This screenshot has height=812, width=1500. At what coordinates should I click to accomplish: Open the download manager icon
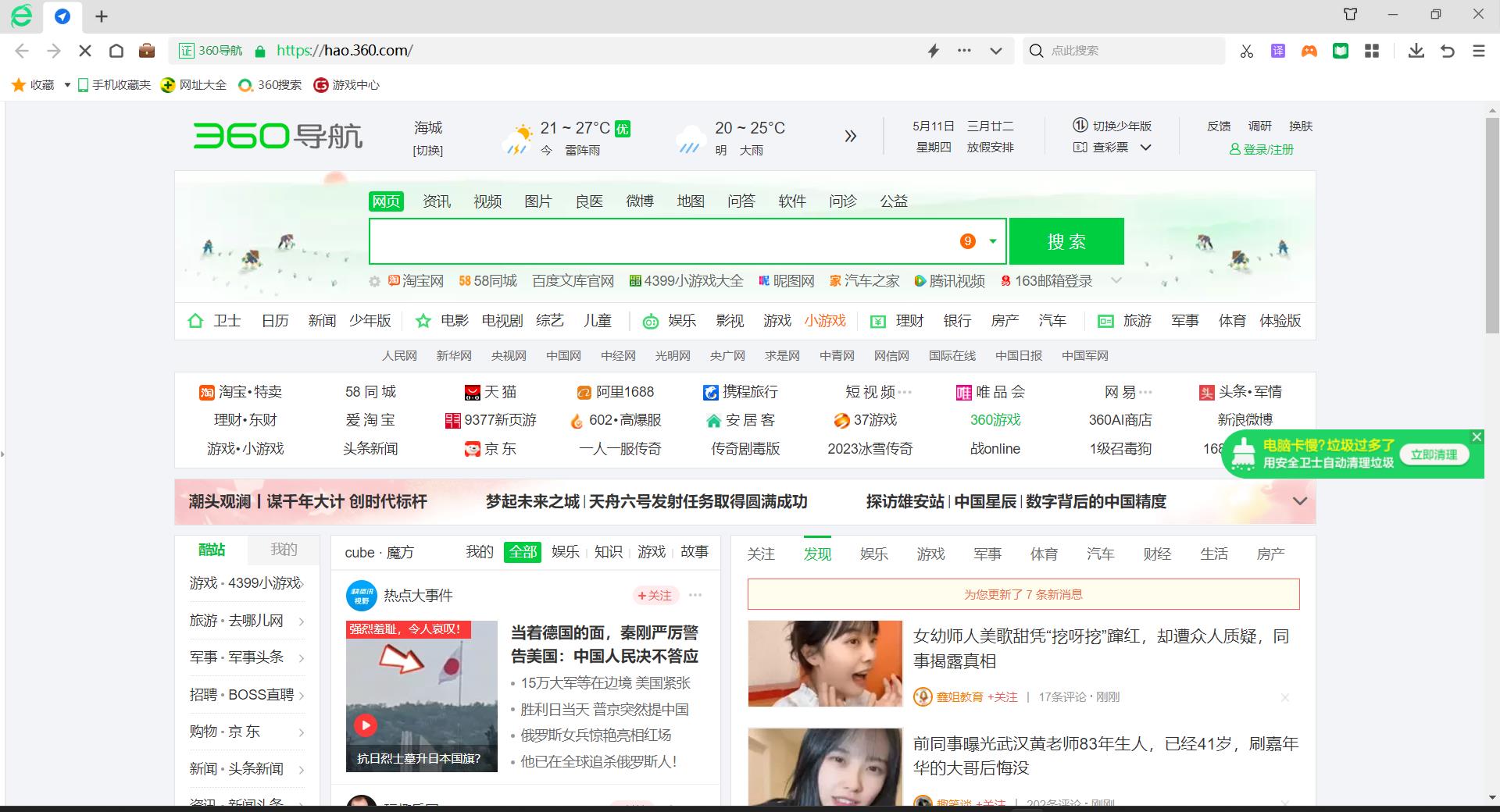pyautogui.click(x=1416, y=51)
